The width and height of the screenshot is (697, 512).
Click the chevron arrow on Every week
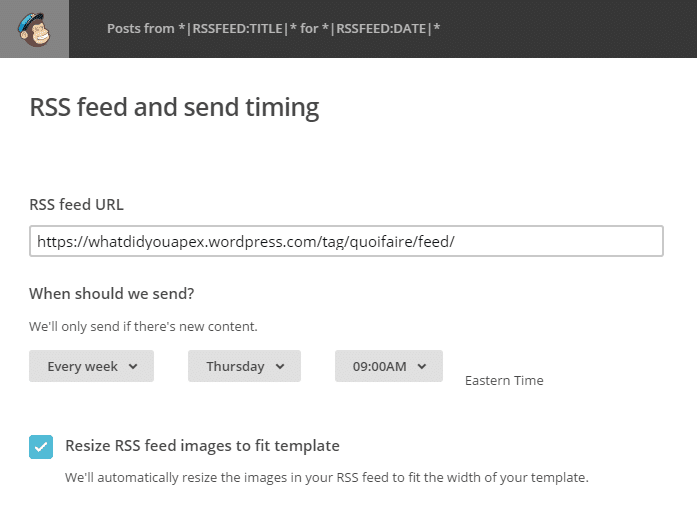tap(133, 367)
